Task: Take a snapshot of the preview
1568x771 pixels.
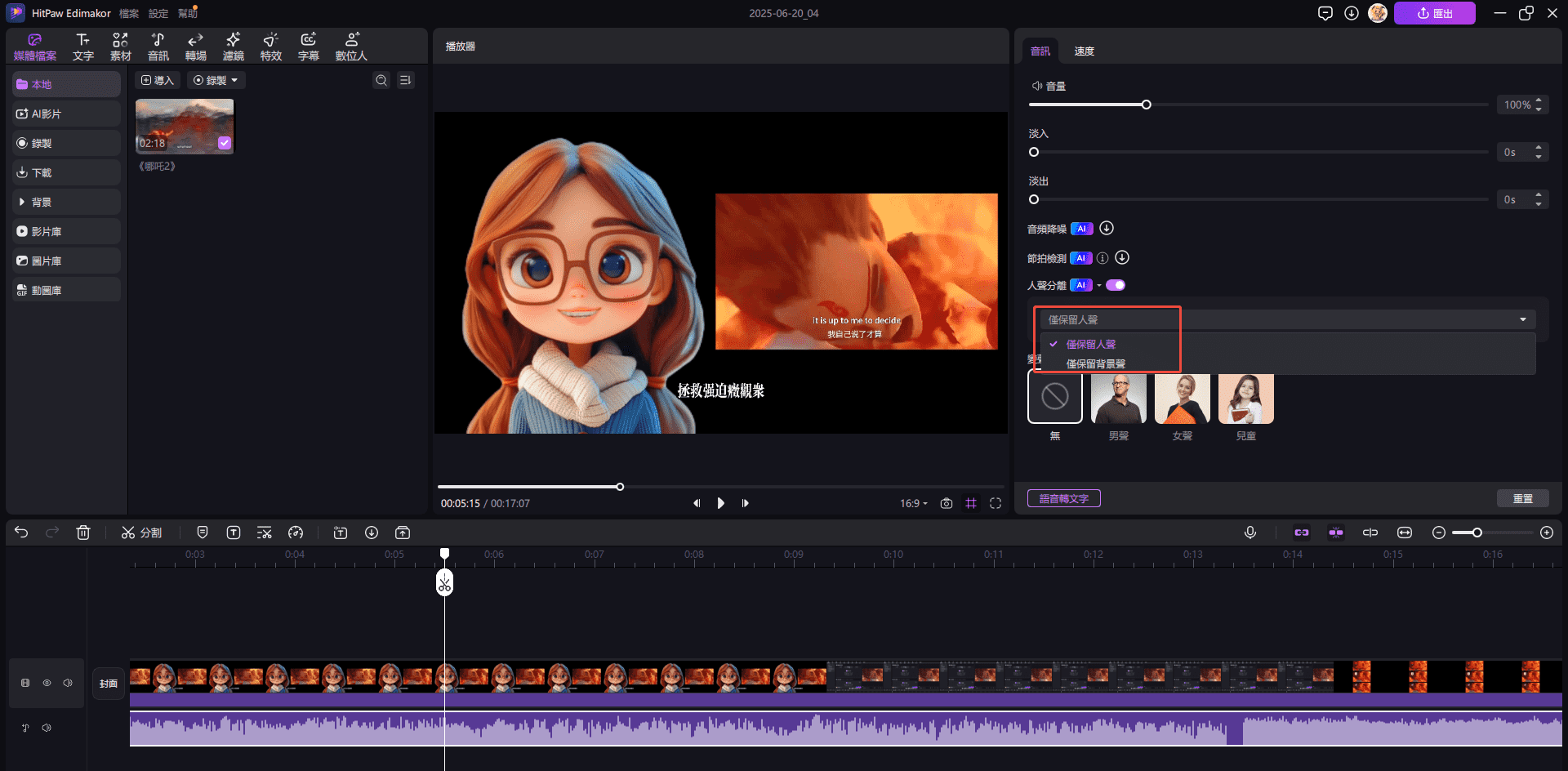Action: click(x=947, y=503)
